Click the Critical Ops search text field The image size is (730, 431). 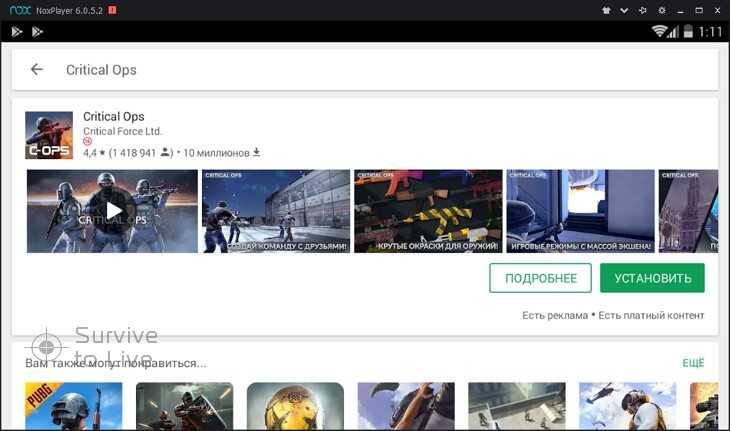click(x=380, y=70)
